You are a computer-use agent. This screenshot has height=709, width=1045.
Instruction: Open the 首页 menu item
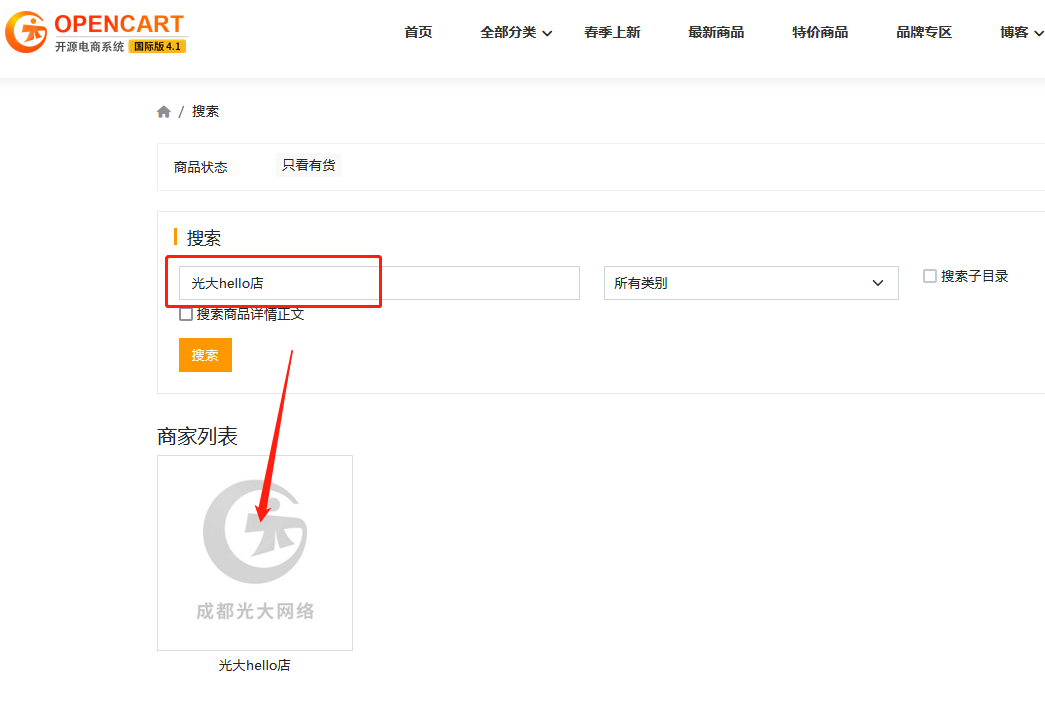click(418, 32)
